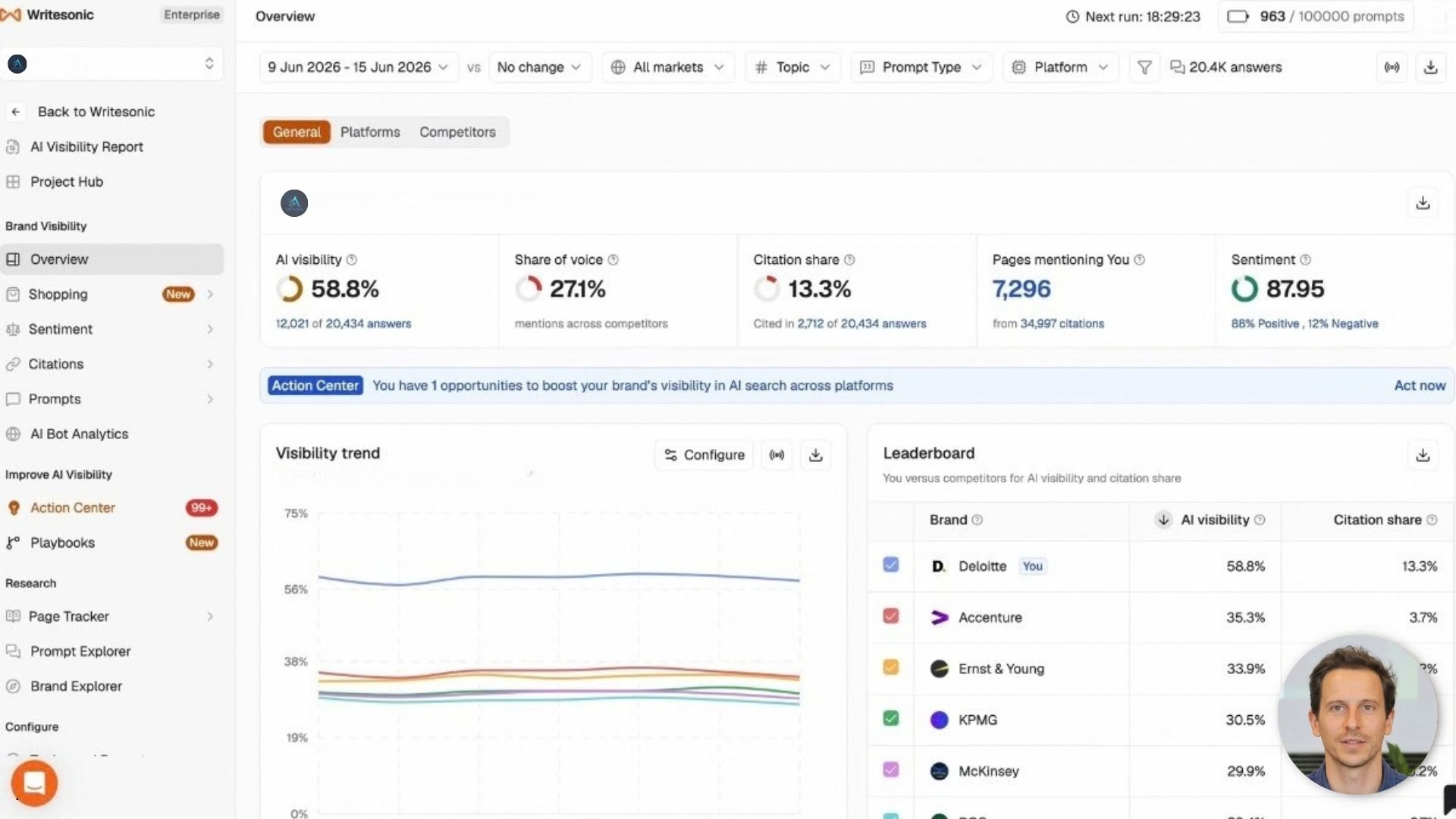Toggle the Accenture checkbox
The height and width of the screenshot is (819, 1456).
[x=891, y=617]
